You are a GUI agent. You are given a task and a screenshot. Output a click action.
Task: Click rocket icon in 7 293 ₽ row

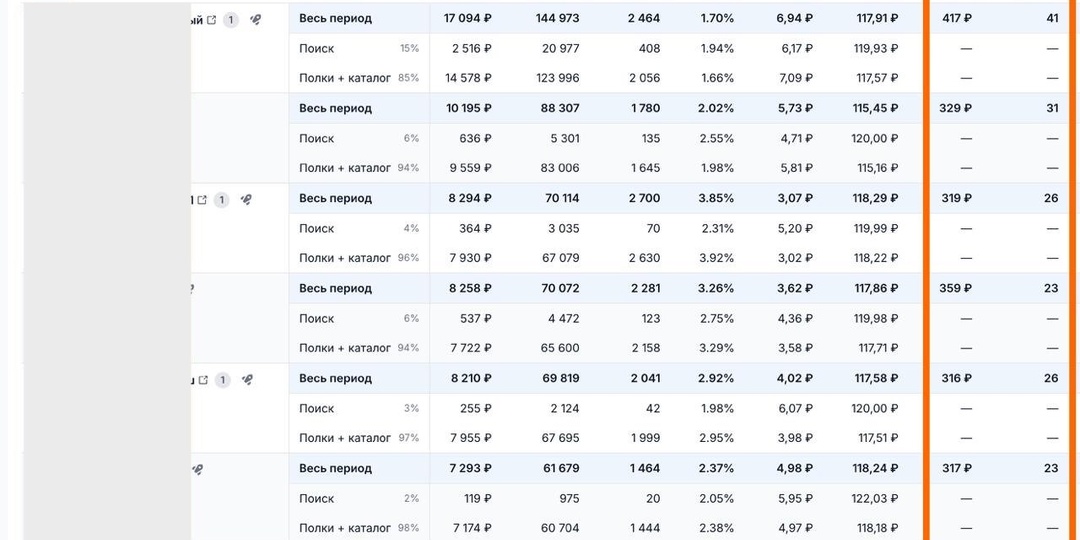point(197,470)
